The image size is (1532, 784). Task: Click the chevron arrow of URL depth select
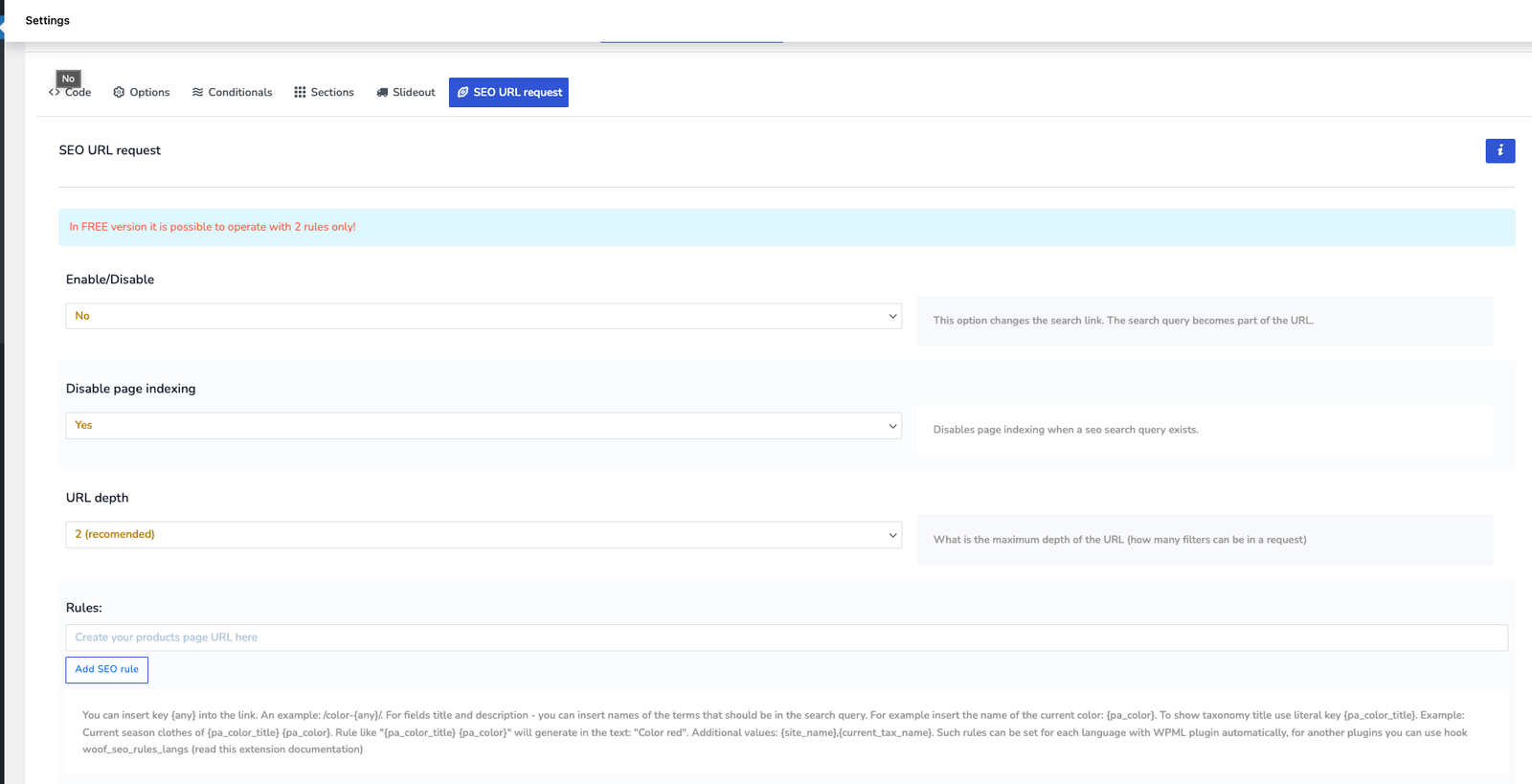click(x=892, y=534)
